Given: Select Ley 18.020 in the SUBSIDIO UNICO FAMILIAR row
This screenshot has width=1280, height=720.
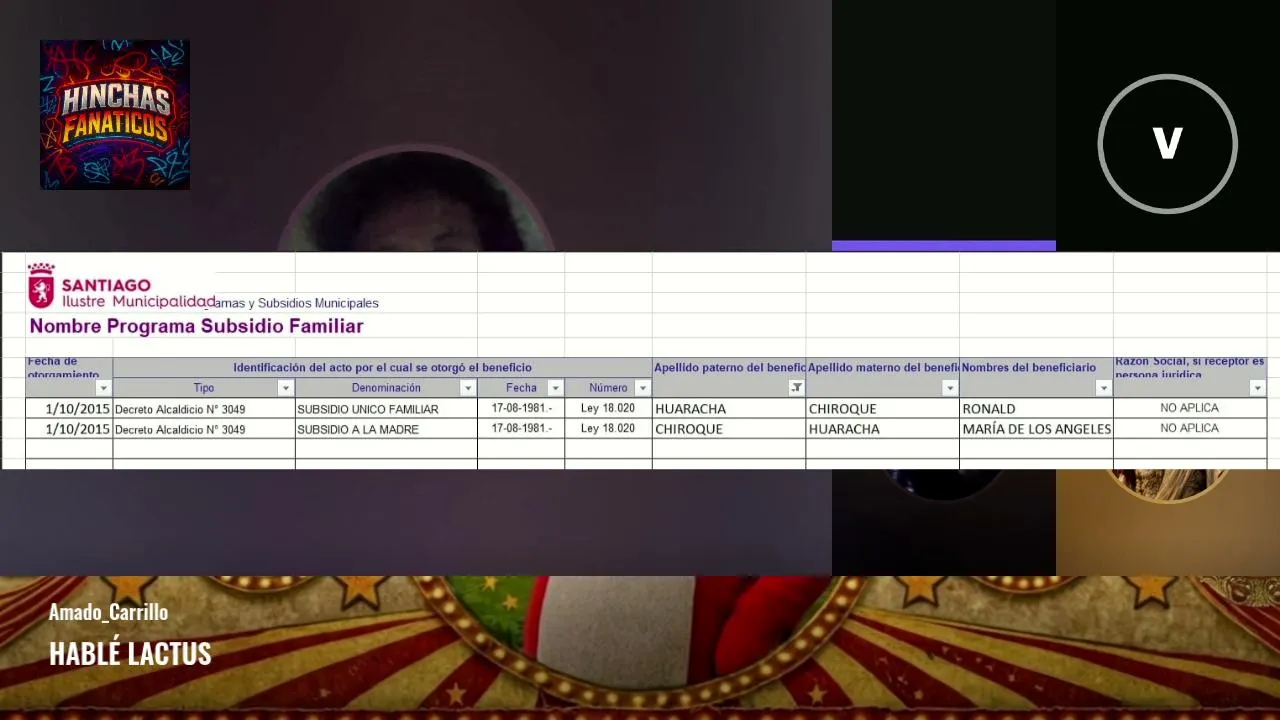Looking at the screenshot, I should [x=608, y=408].
